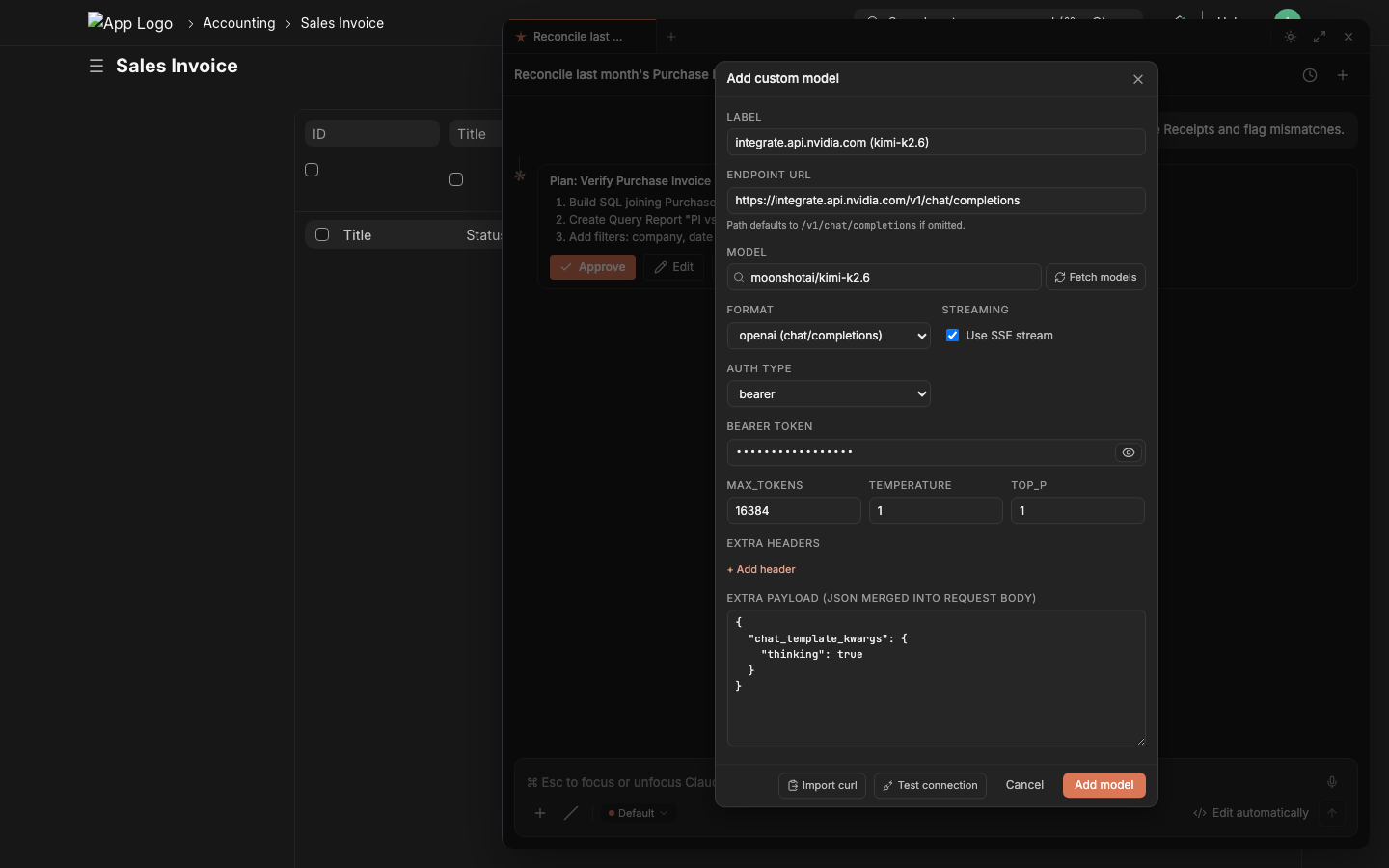Close the assistant panel
The image size is (1389, 868).
(1348, 37)
